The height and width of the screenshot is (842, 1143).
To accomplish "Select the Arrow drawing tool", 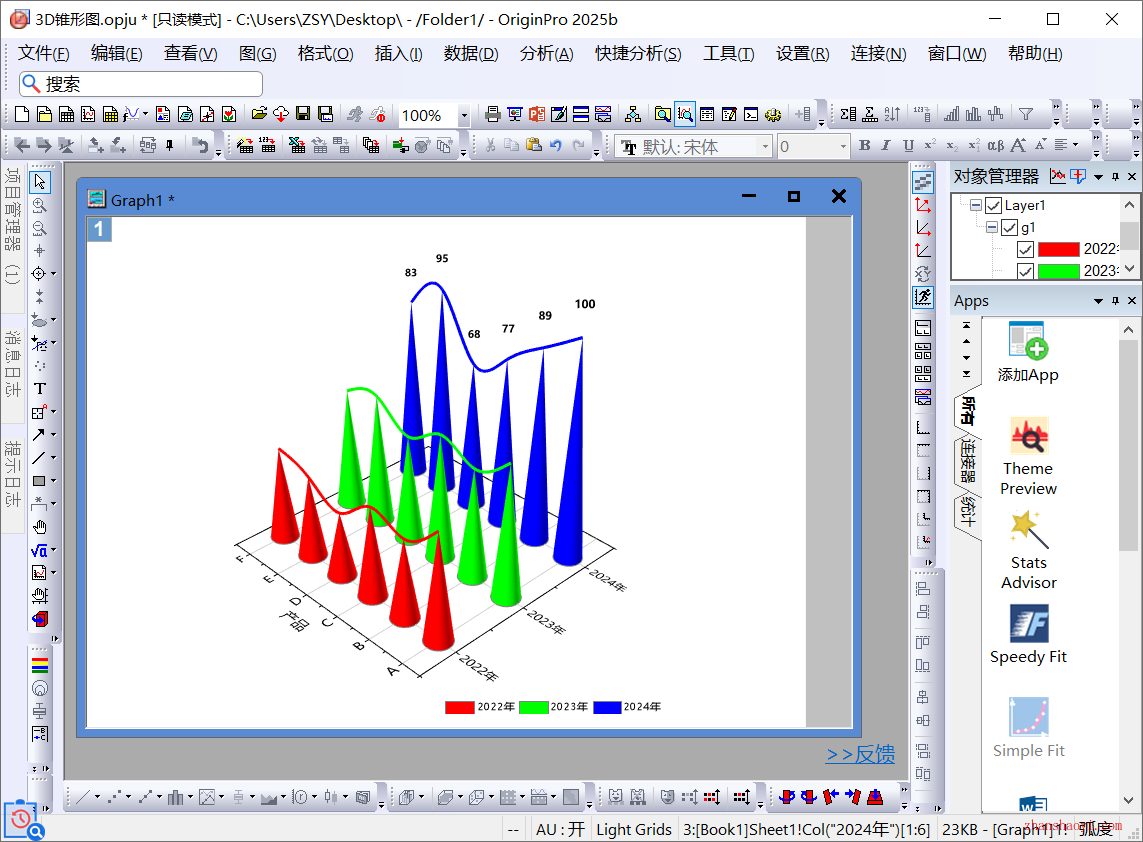I will (38, 435).
